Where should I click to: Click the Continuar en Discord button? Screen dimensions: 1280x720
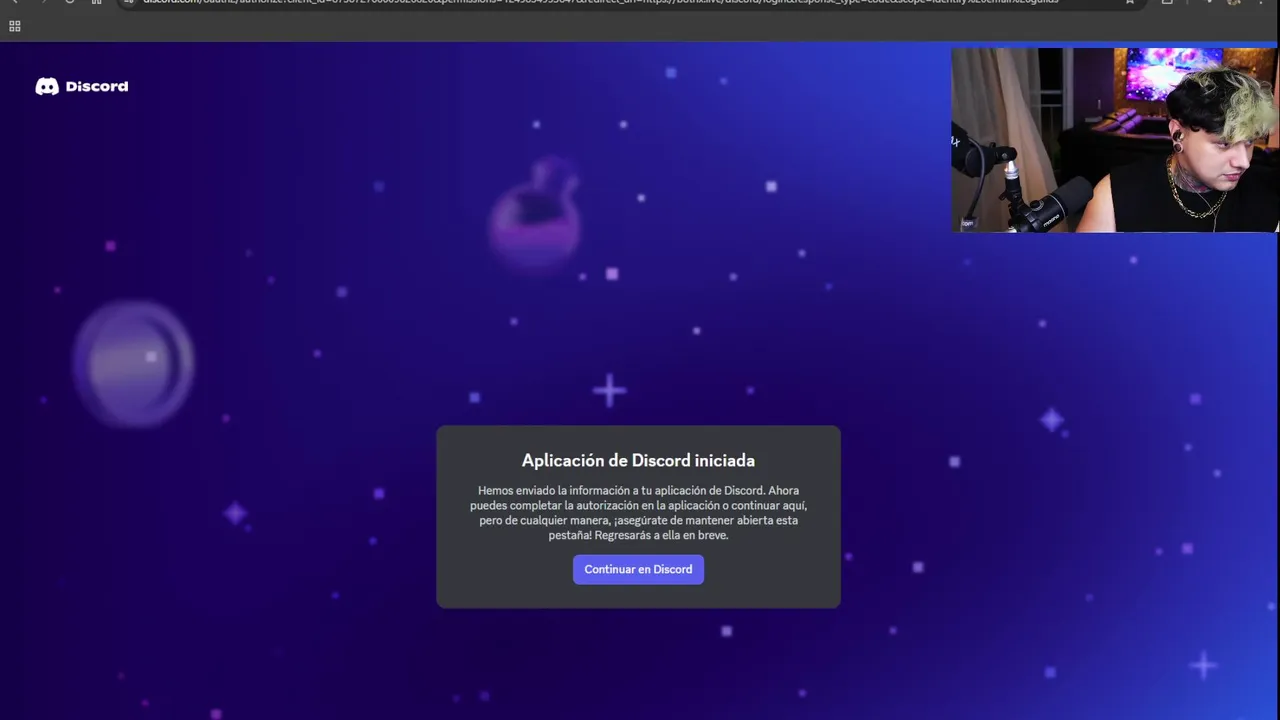coord(638,569)
